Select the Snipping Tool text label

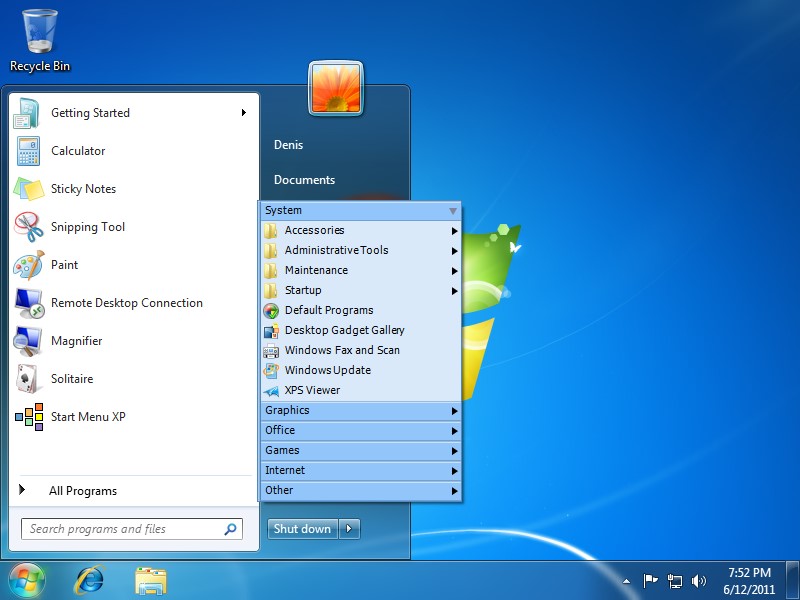click(88, 227)
